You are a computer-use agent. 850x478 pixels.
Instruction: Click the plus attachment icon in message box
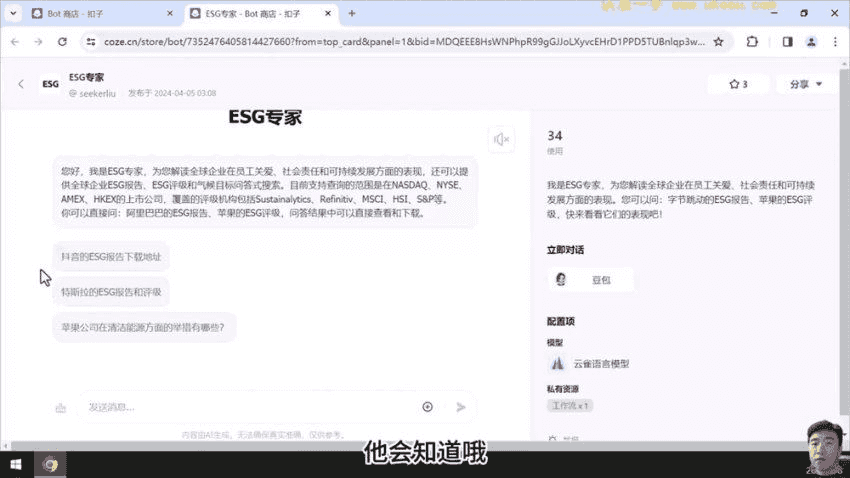427,407
